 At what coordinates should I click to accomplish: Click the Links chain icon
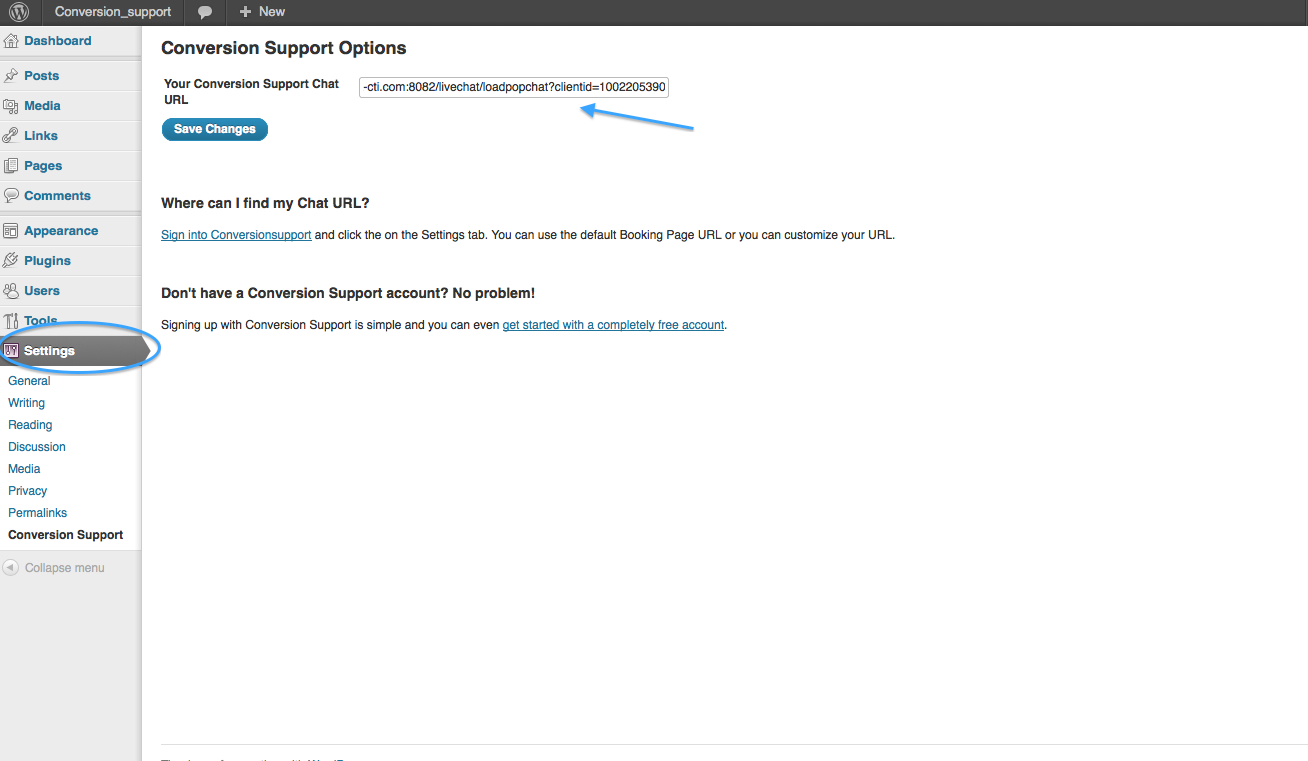[x=11, y=136]
